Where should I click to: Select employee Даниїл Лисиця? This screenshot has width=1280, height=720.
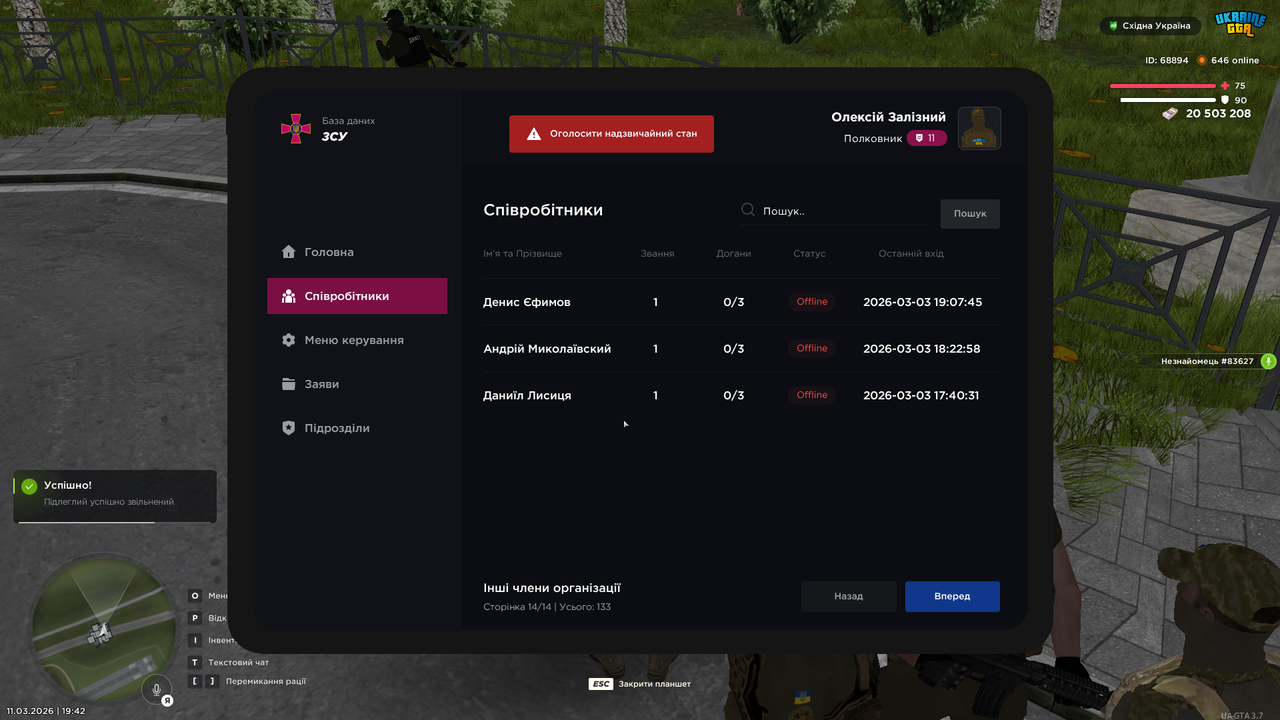pos(527,396)
